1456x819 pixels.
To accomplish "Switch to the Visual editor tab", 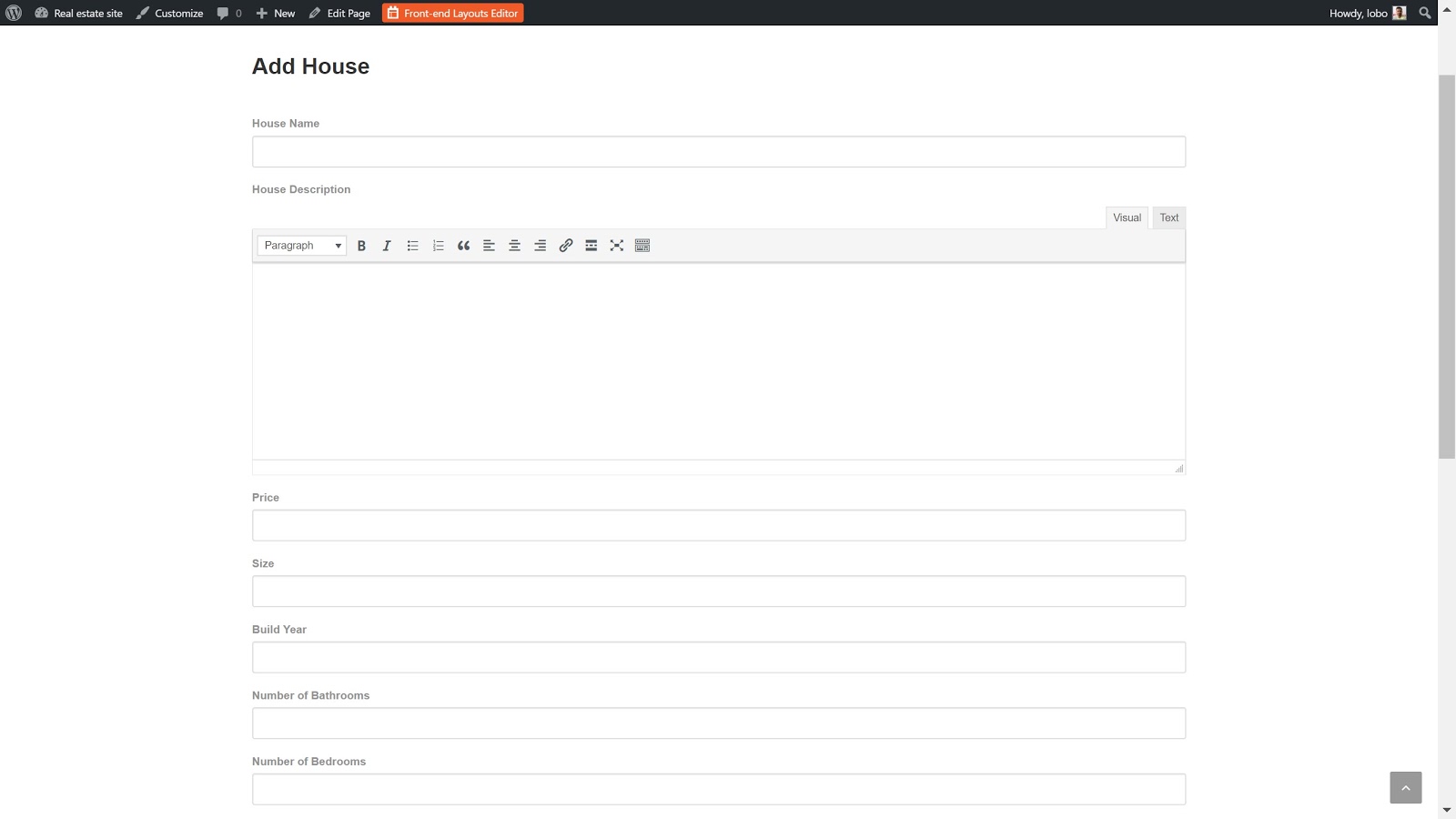I will pos(1127,217).
